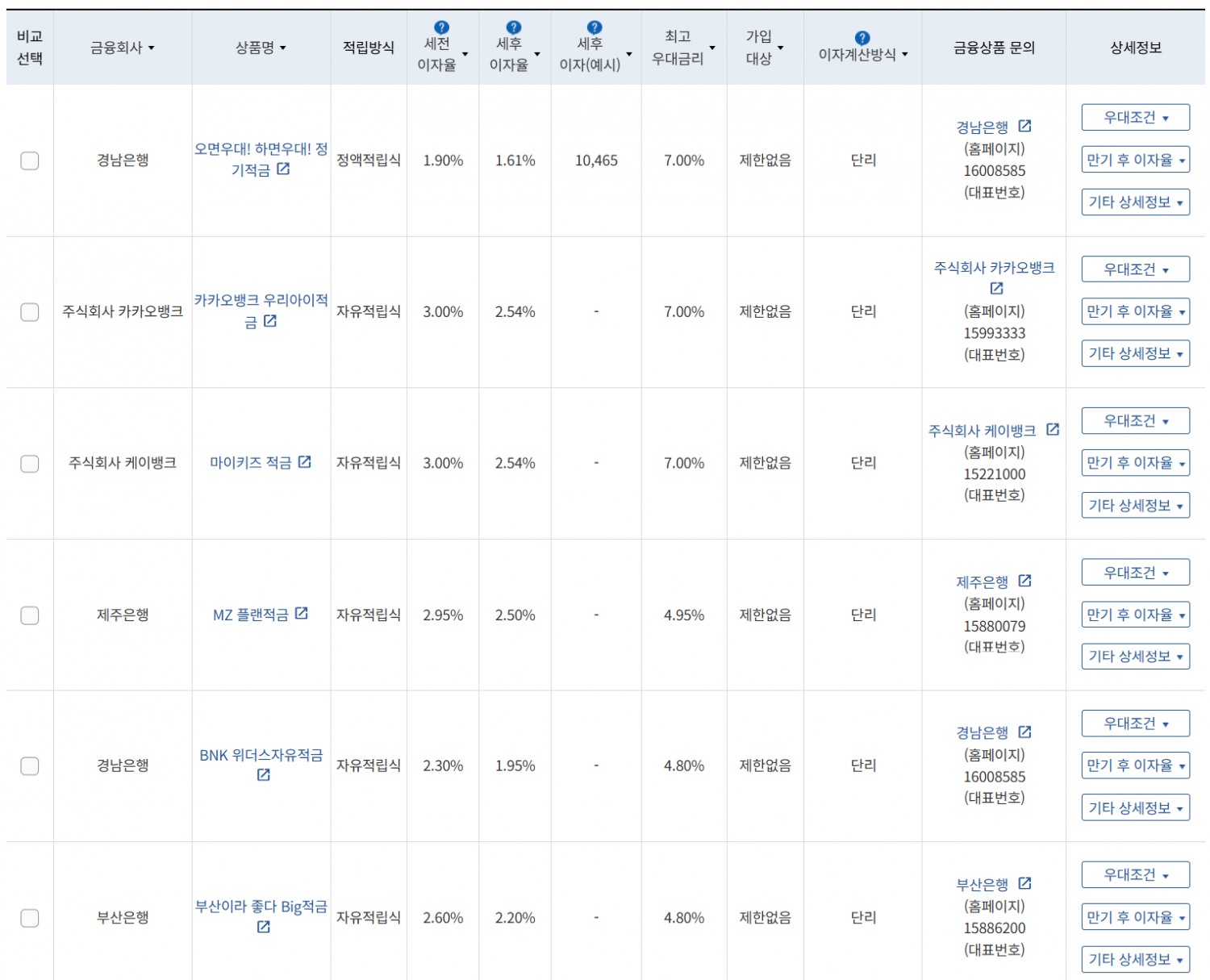Screen dimensions: 1210x980
Task: Click external link icon beside 마이키즈 적금
Action: pyautogui.click(x=304, y=462)
